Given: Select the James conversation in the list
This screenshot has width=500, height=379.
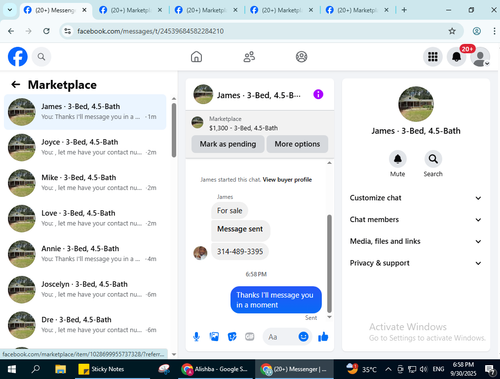Looking at the screenshot, I should [x=85, y=112].
